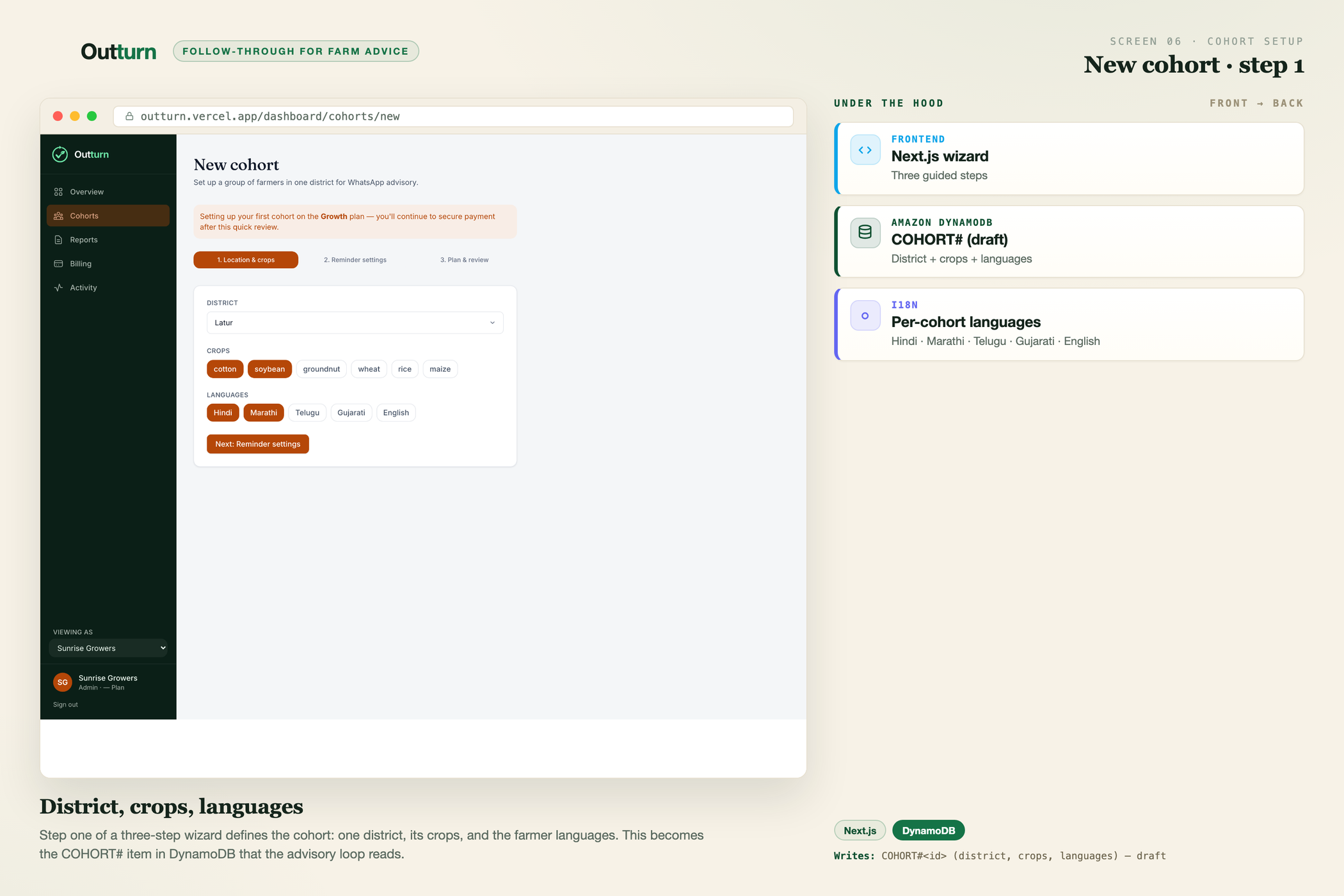The image size is (1344, 896).
Task: Open Cohorts in the sidebar
Action: pyautogui.click(x=108, y=216)
